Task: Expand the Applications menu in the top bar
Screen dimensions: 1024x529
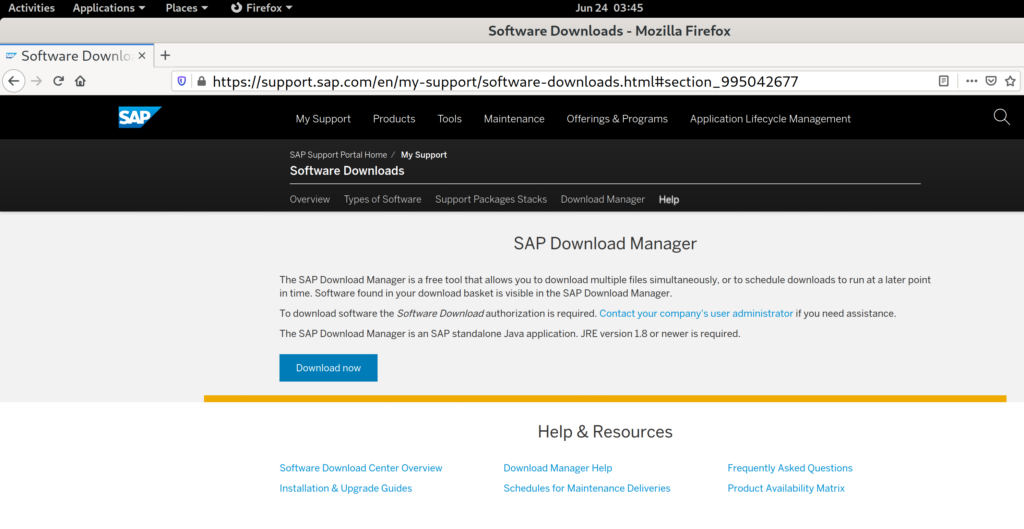Action: (x=108, y=8)
